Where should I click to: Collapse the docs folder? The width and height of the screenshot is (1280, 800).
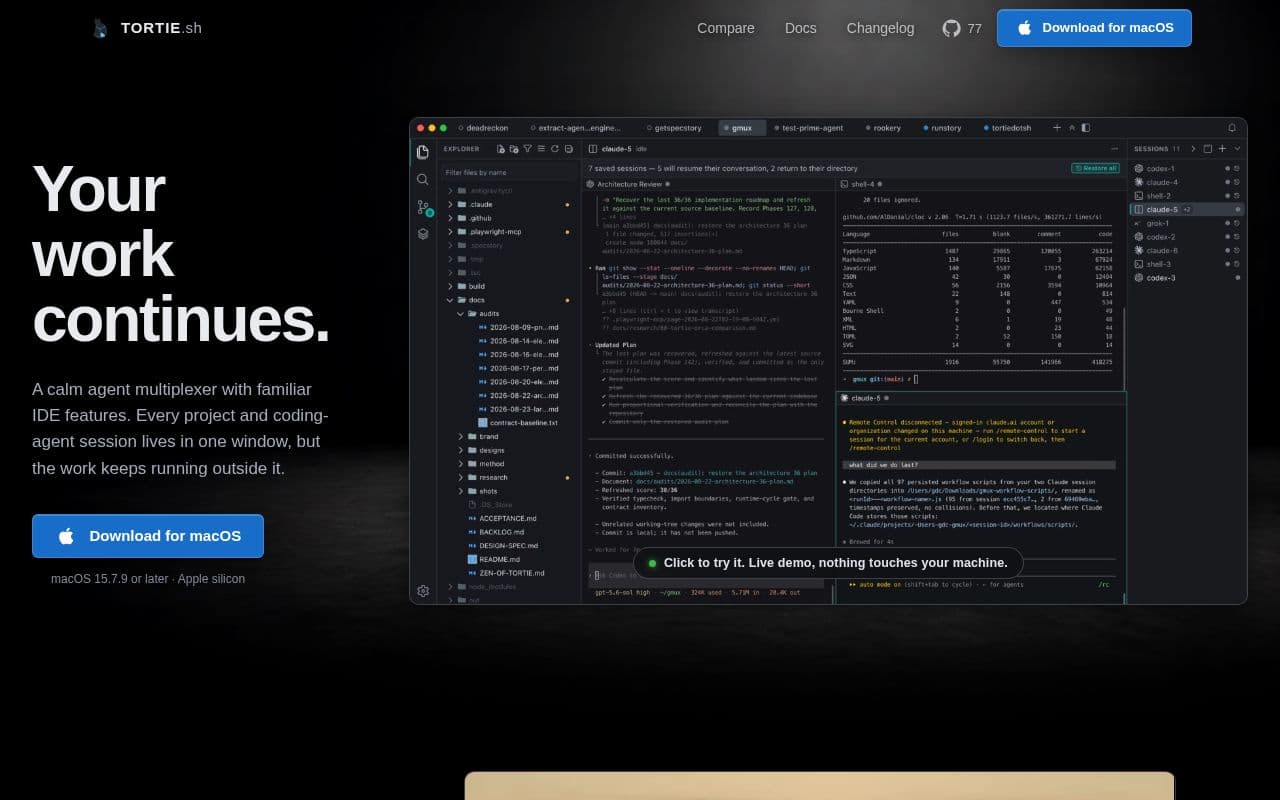pyautogui.click(x=508, y=300)
